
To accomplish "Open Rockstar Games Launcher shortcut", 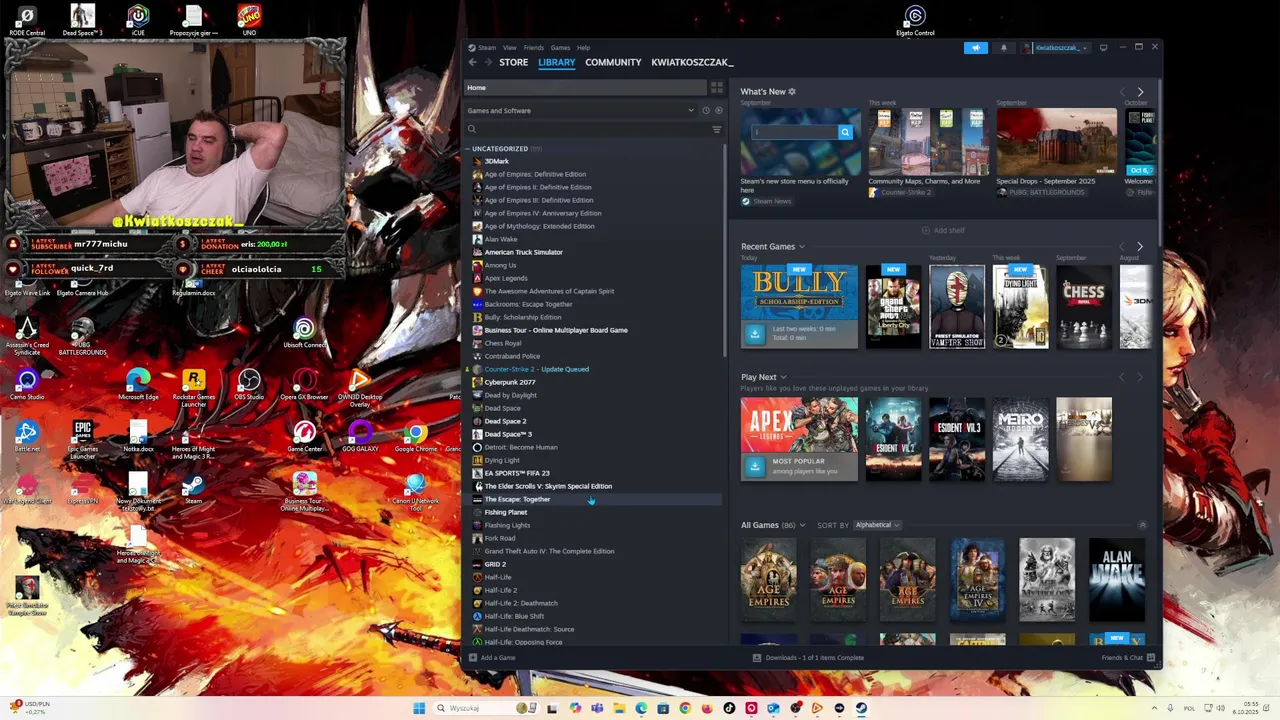I will (193, 388).
